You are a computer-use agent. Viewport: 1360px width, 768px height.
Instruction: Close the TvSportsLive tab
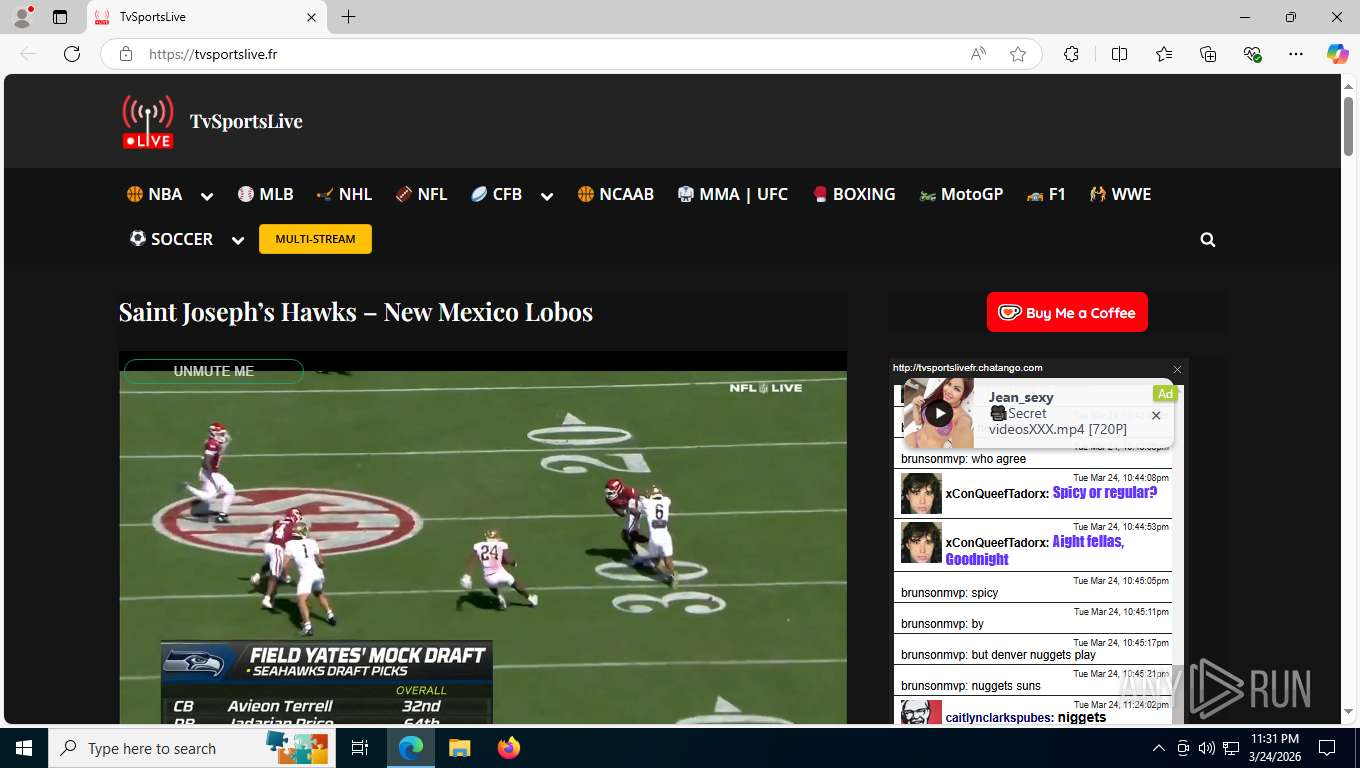[311, 17]
